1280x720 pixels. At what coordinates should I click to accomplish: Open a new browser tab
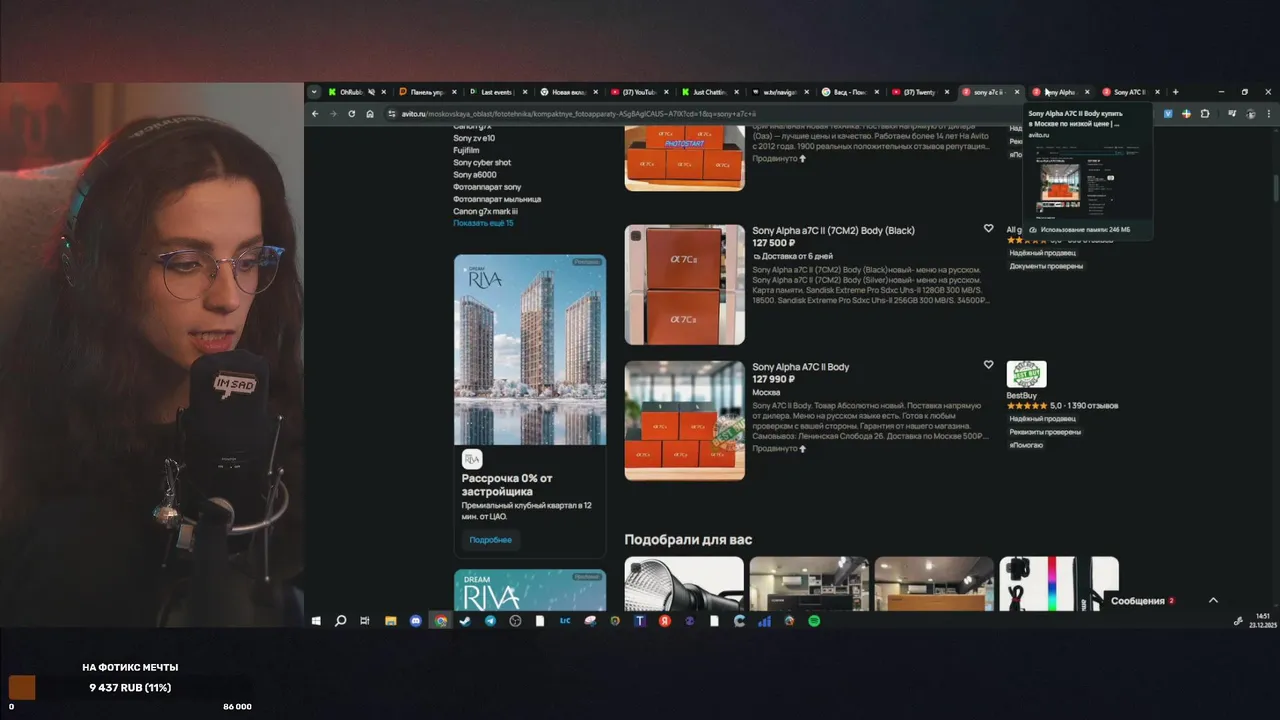point(1175,92)
